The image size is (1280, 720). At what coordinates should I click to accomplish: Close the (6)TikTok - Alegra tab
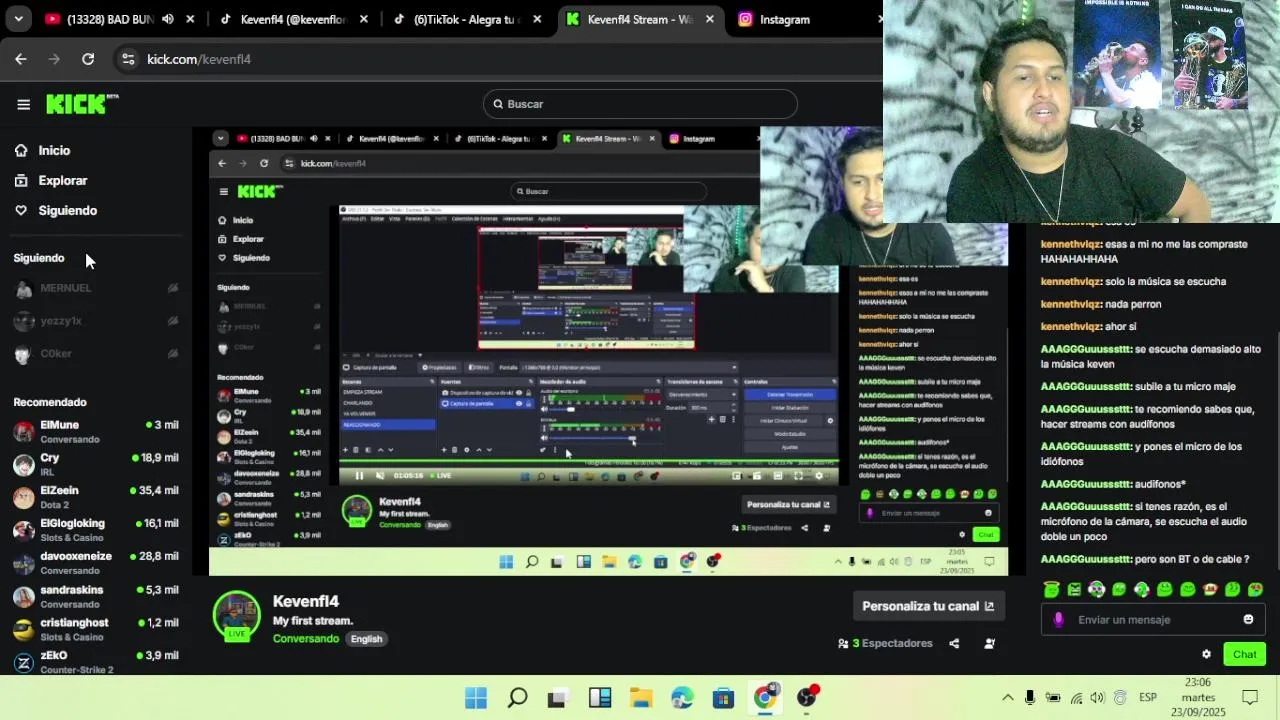pos(538,19)
